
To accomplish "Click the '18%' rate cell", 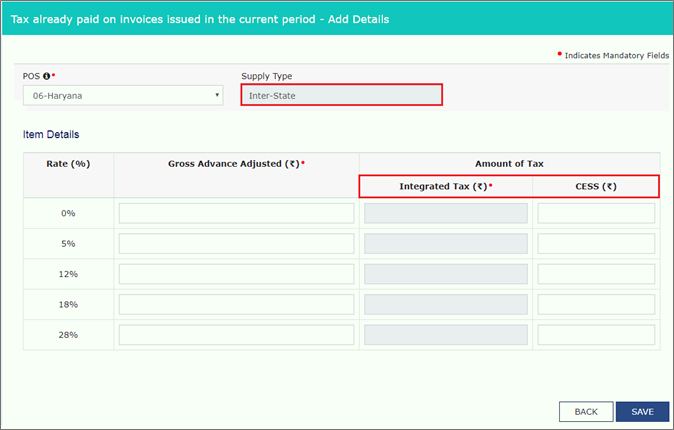I will click(68, 304).
